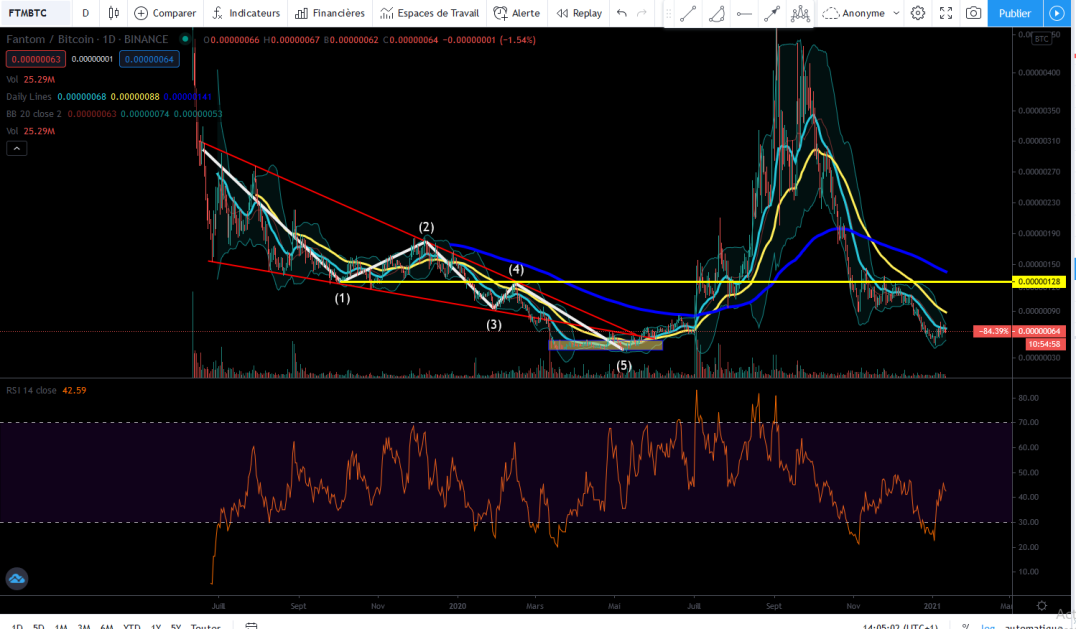Open the candlestick chart style selector
Image resolution: width=1076 pixels, height=629 pixels.
[x=114, y=13]
